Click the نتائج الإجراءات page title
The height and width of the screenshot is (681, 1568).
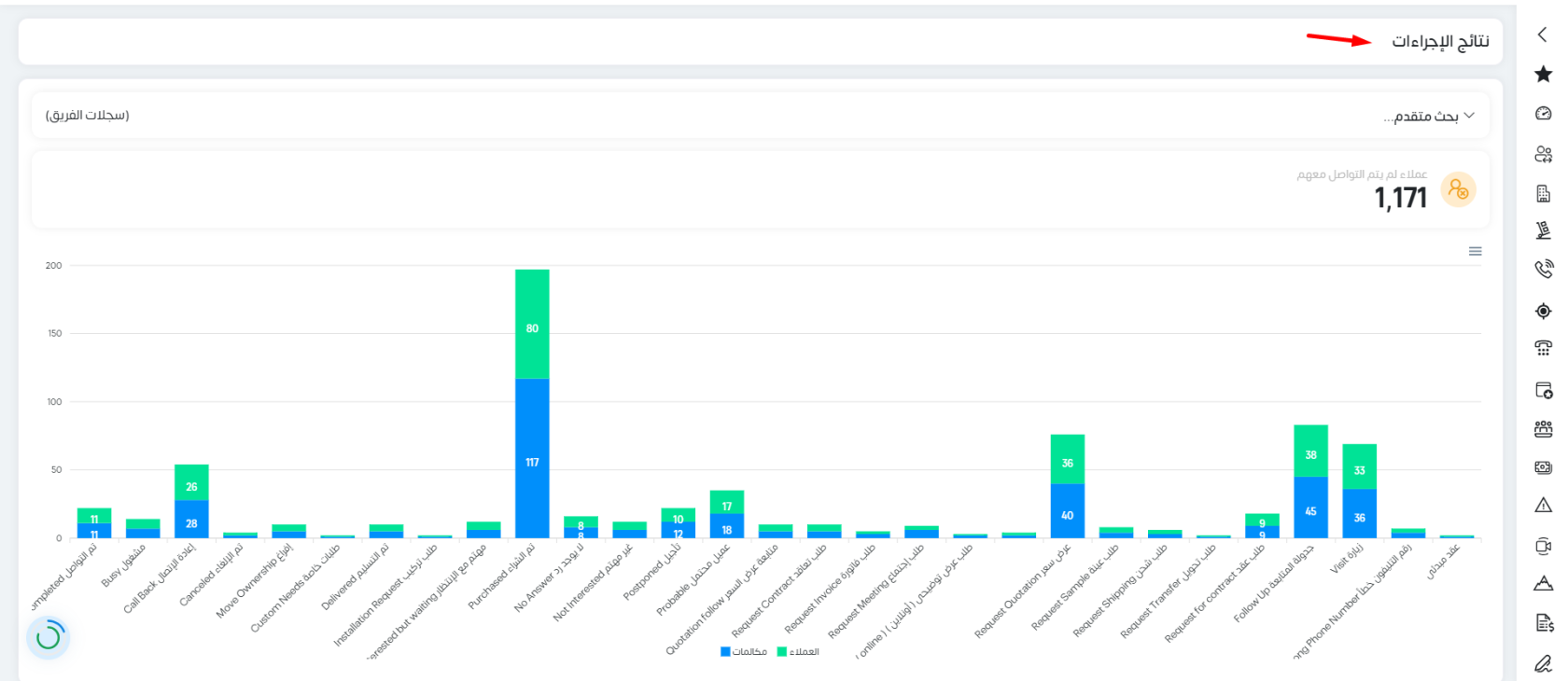(1440, 41)
